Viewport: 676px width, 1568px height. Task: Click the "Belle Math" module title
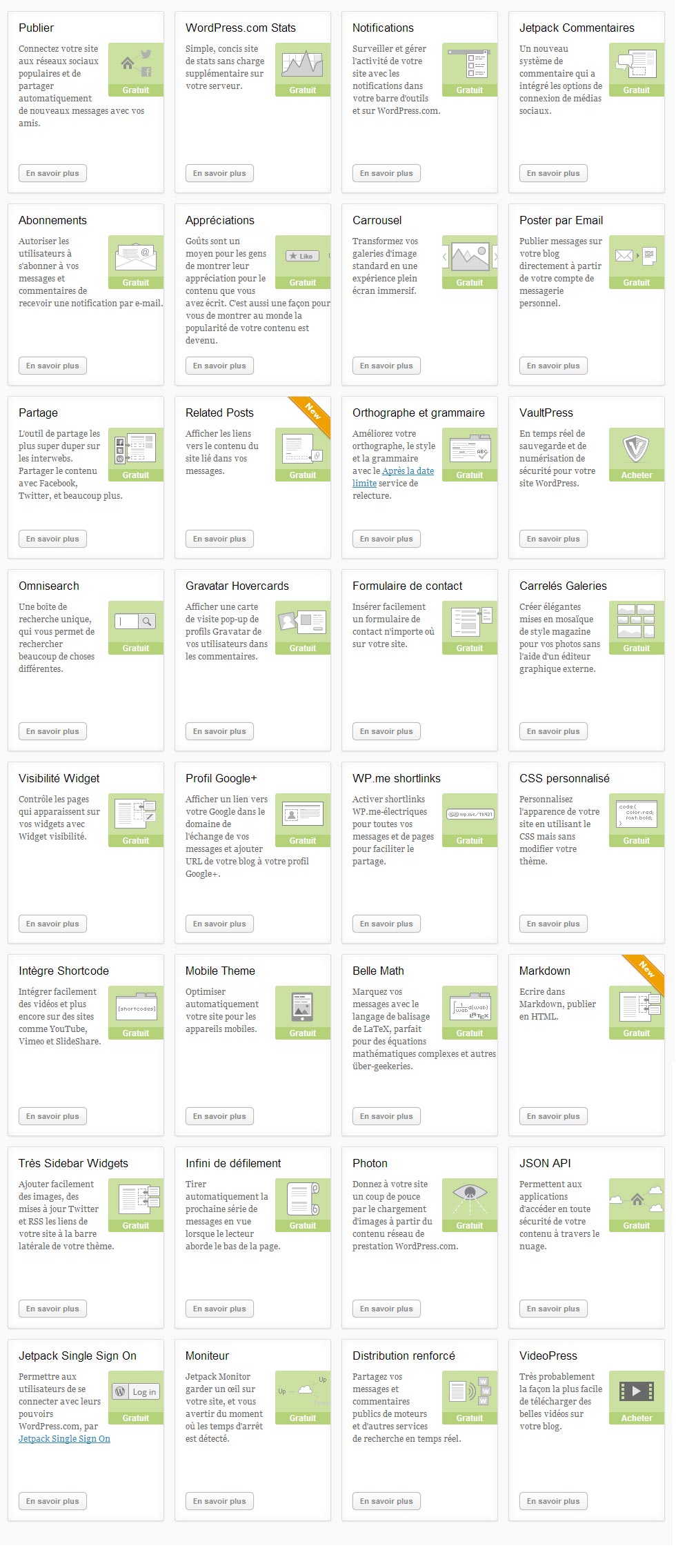pos(378,971)
